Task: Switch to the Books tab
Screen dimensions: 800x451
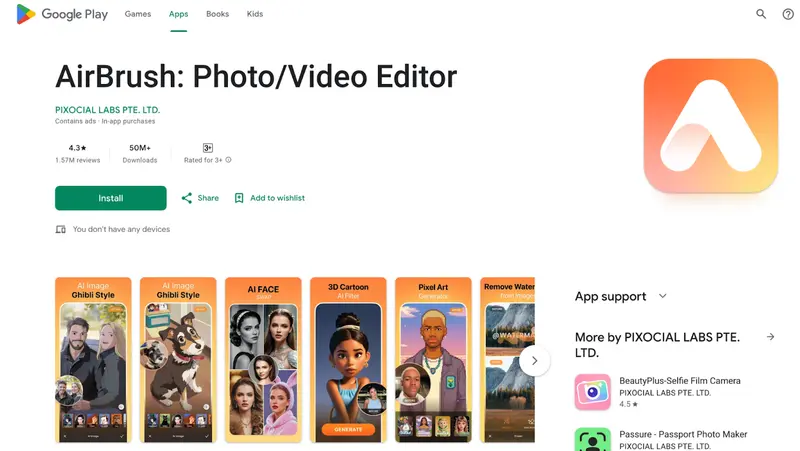Action: pyautogui.click(x=217, y=14)
